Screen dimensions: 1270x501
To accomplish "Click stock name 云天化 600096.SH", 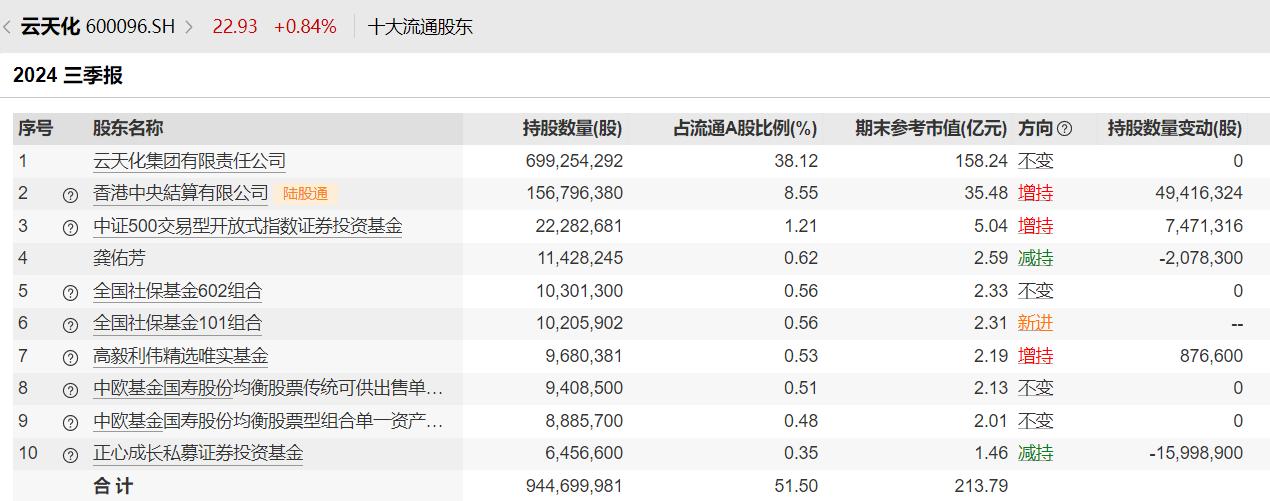I will (97, 27).
